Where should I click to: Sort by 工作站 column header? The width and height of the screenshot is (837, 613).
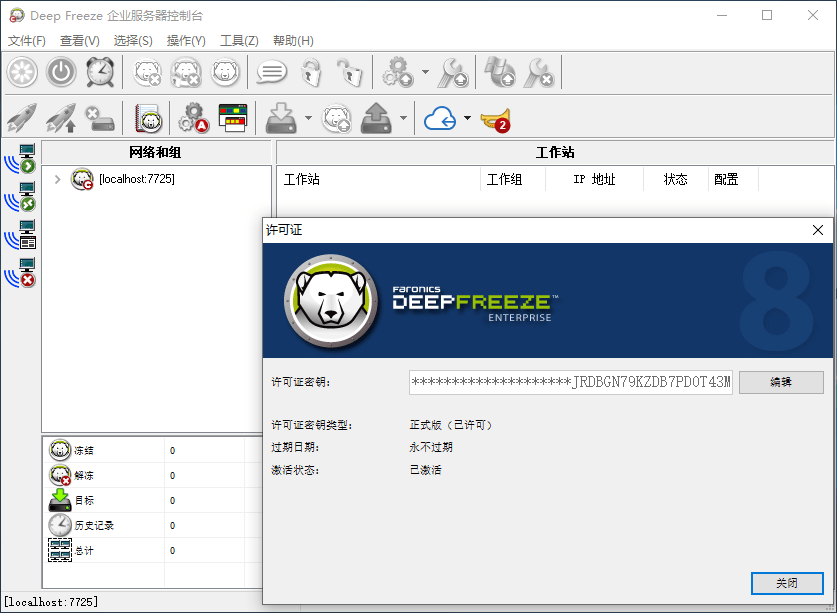coord(378,179)
